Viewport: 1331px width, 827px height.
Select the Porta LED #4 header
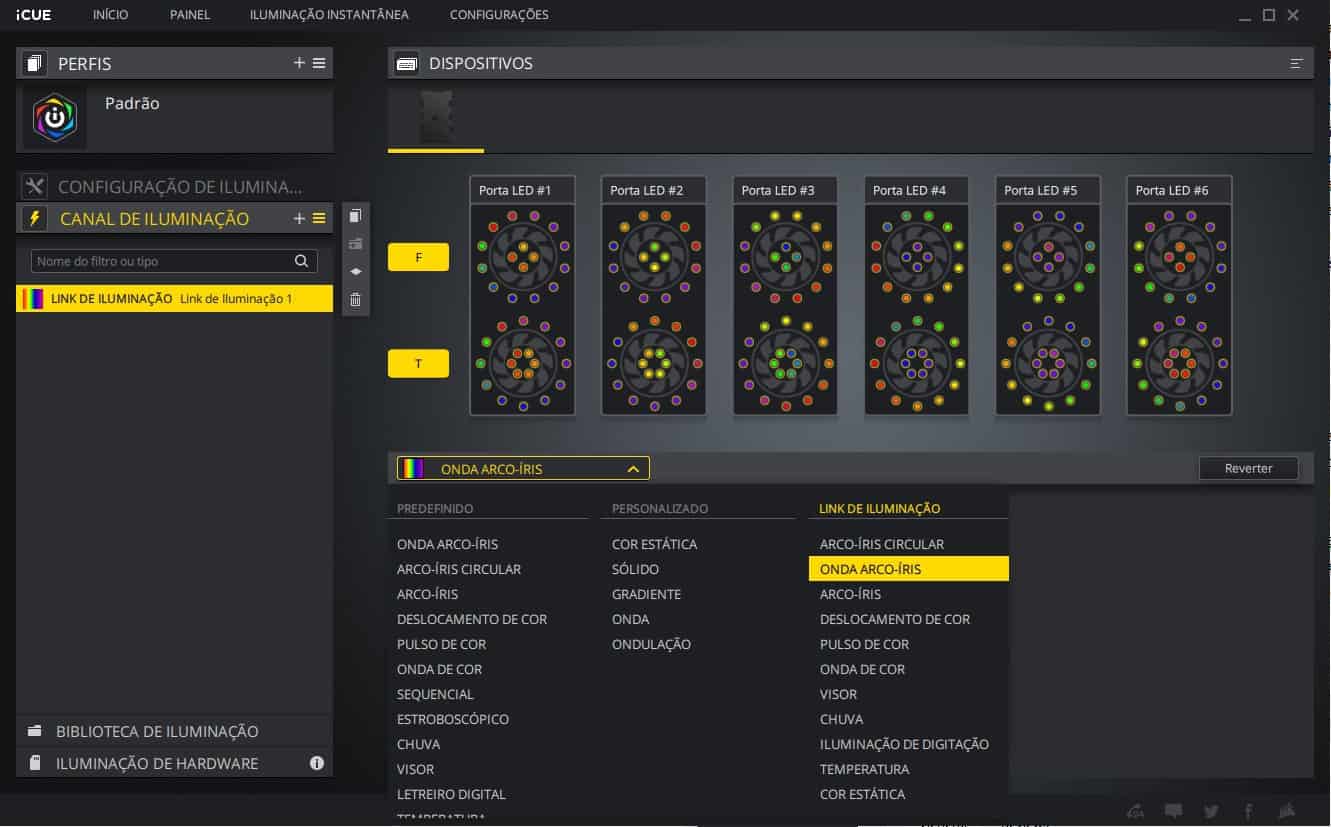tap(916, 190)
